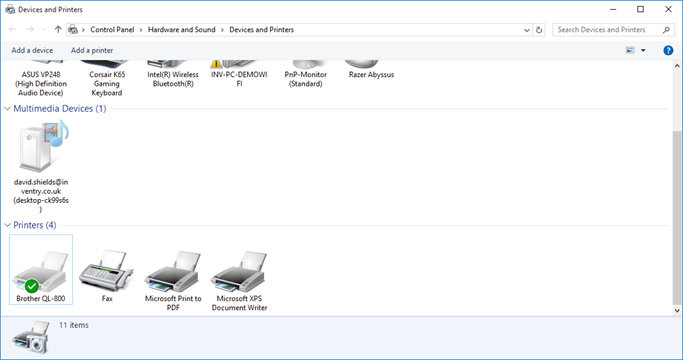683x360 pixels.
Task: Open the view options dropdown arrow
Action: (643, 51)
